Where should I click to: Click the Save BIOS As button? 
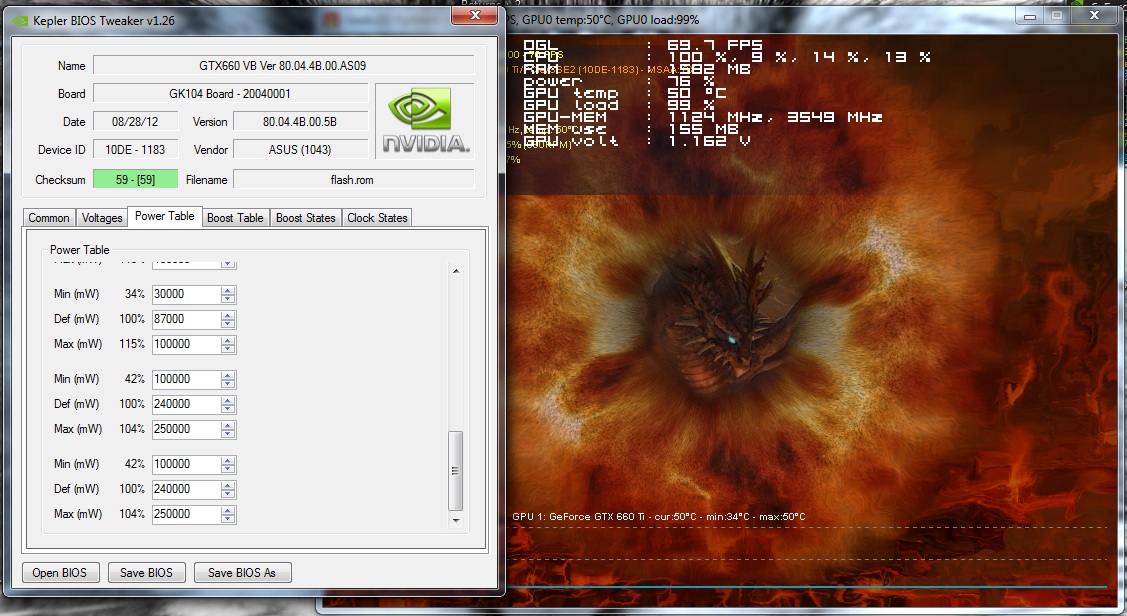pos(242,573)
